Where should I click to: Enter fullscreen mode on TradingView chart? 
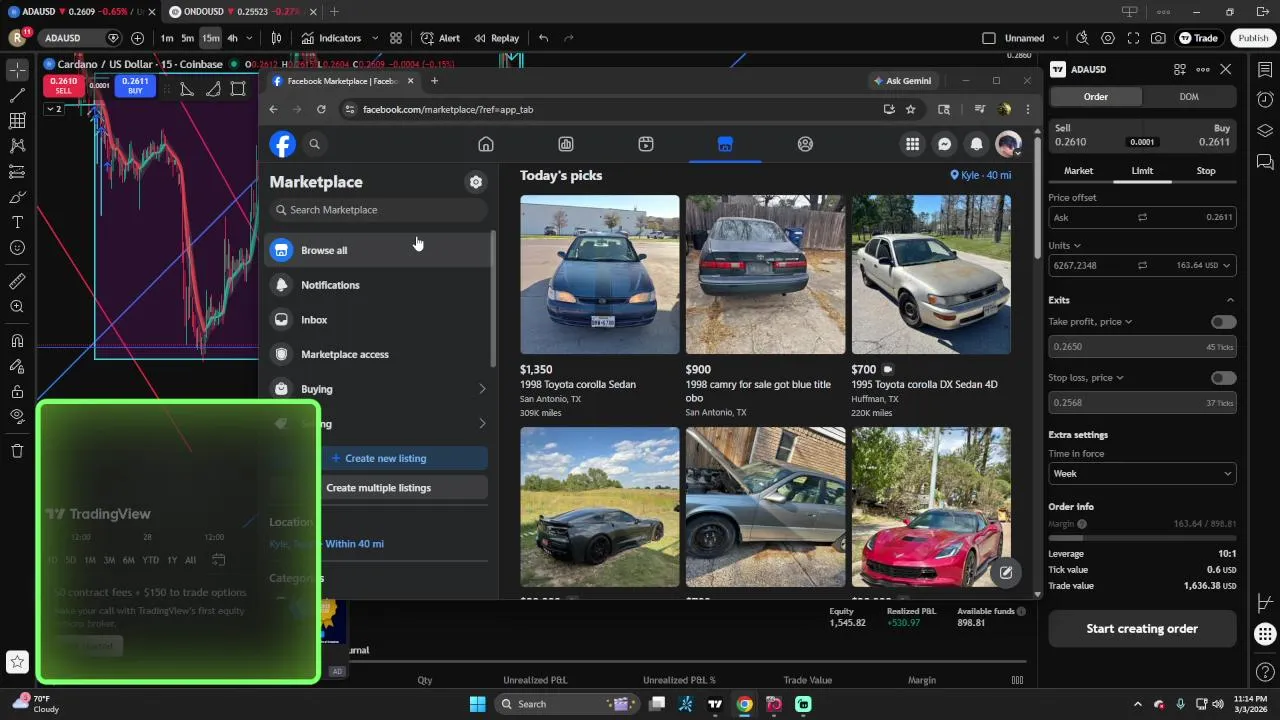[x=1133, y=38]
